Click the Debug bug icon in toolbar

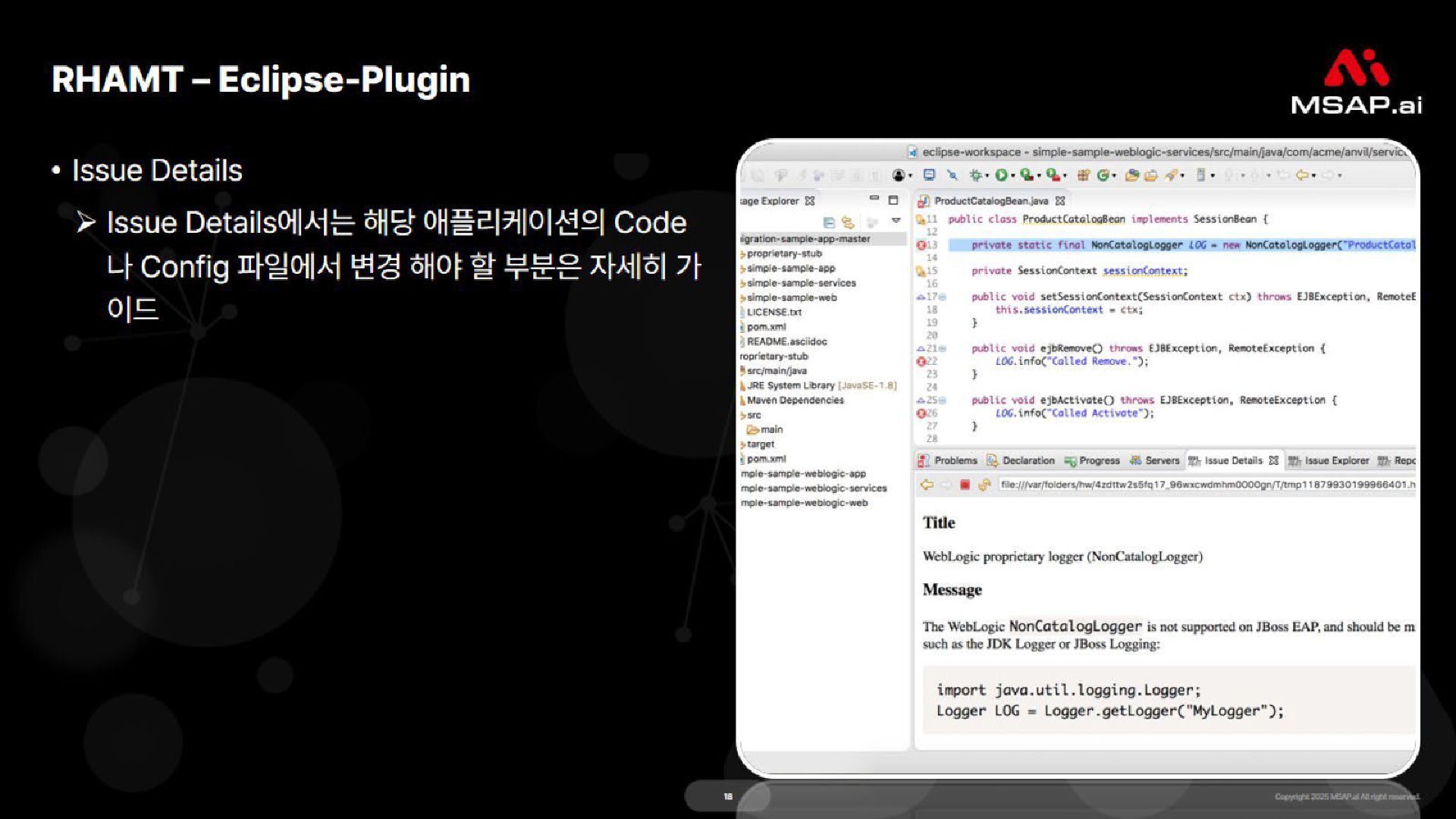[x=975, y=175]
